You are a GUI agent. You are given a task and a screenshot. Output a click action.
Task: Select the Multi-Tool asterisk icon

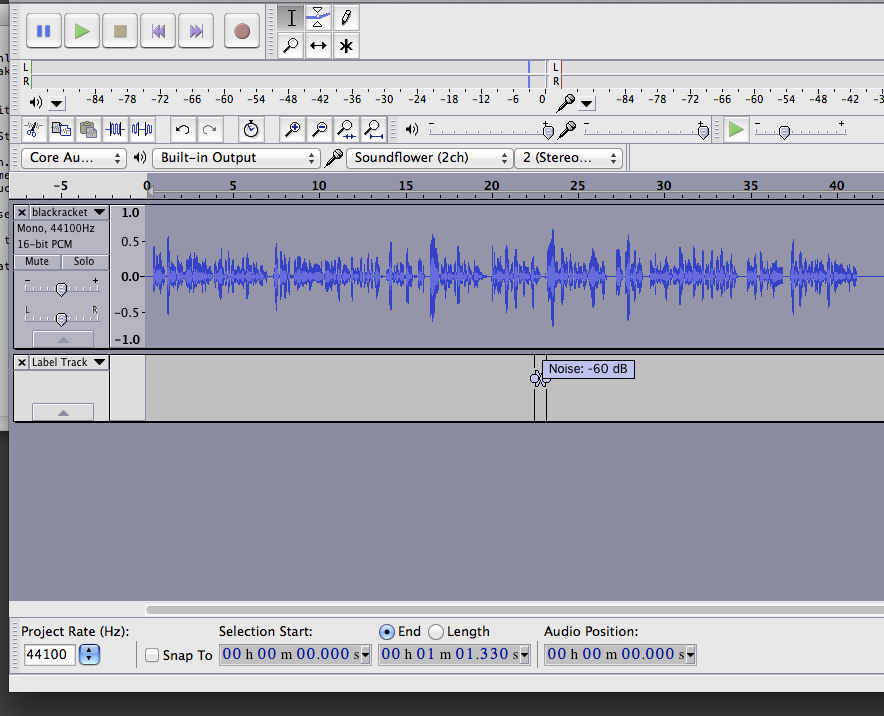coord(346,45)
